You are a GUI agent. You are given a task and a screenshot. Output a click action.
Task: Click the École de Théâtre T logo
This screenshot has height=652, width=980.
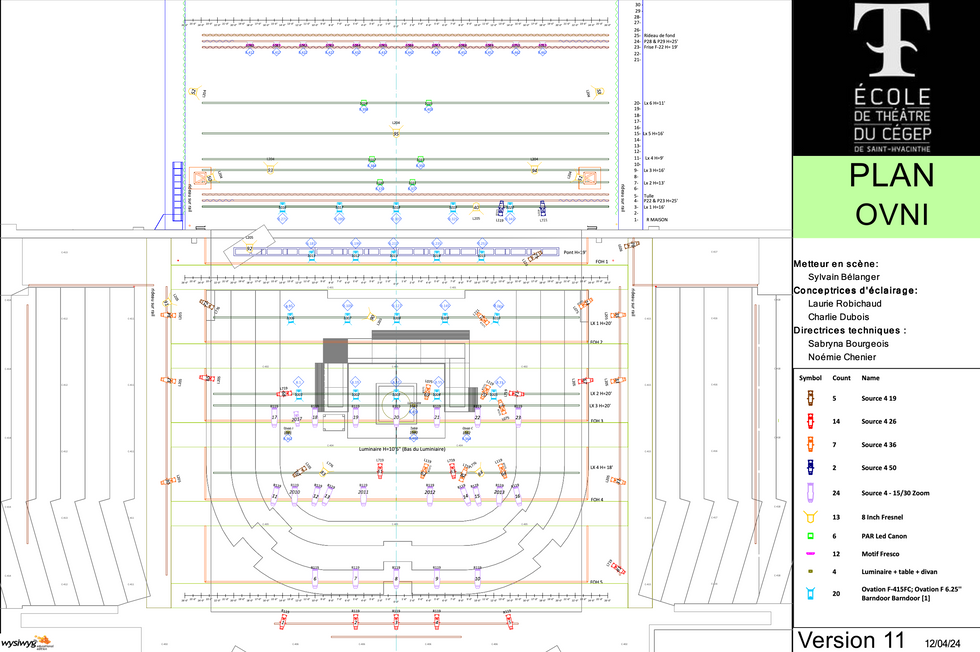coord(892,39)
